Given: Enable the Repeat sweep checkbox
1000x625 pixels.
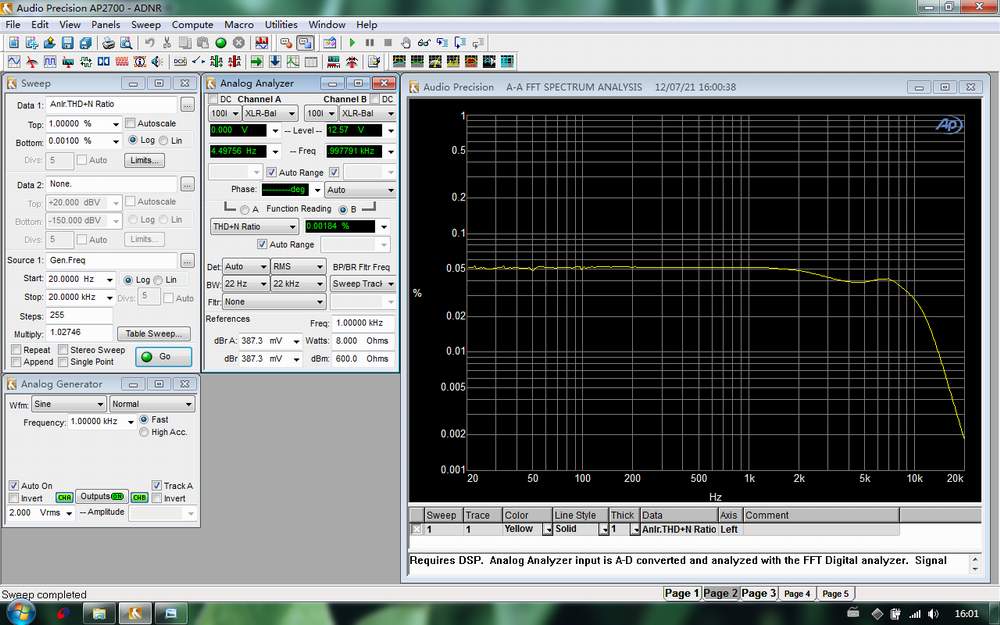Looking at the screenshot, I should (16, 349).
